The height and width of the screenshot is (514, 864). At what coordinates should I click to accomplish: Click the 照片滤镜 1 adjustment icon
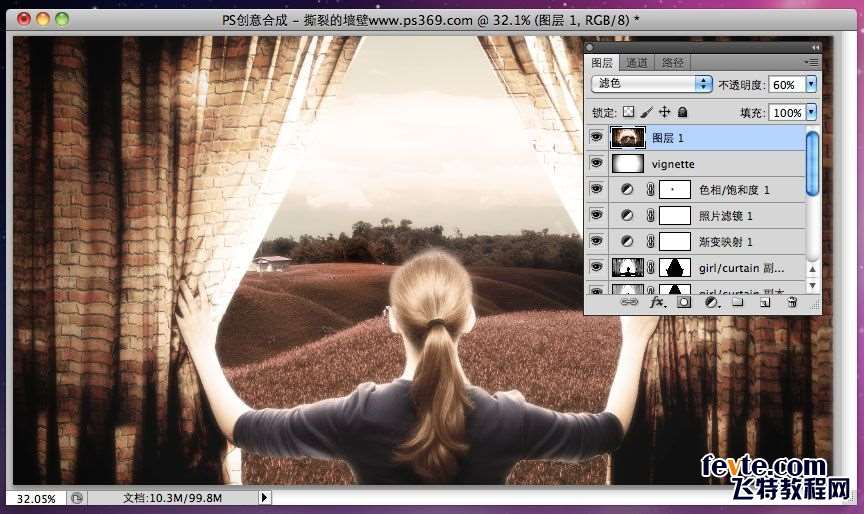[627, 215]
